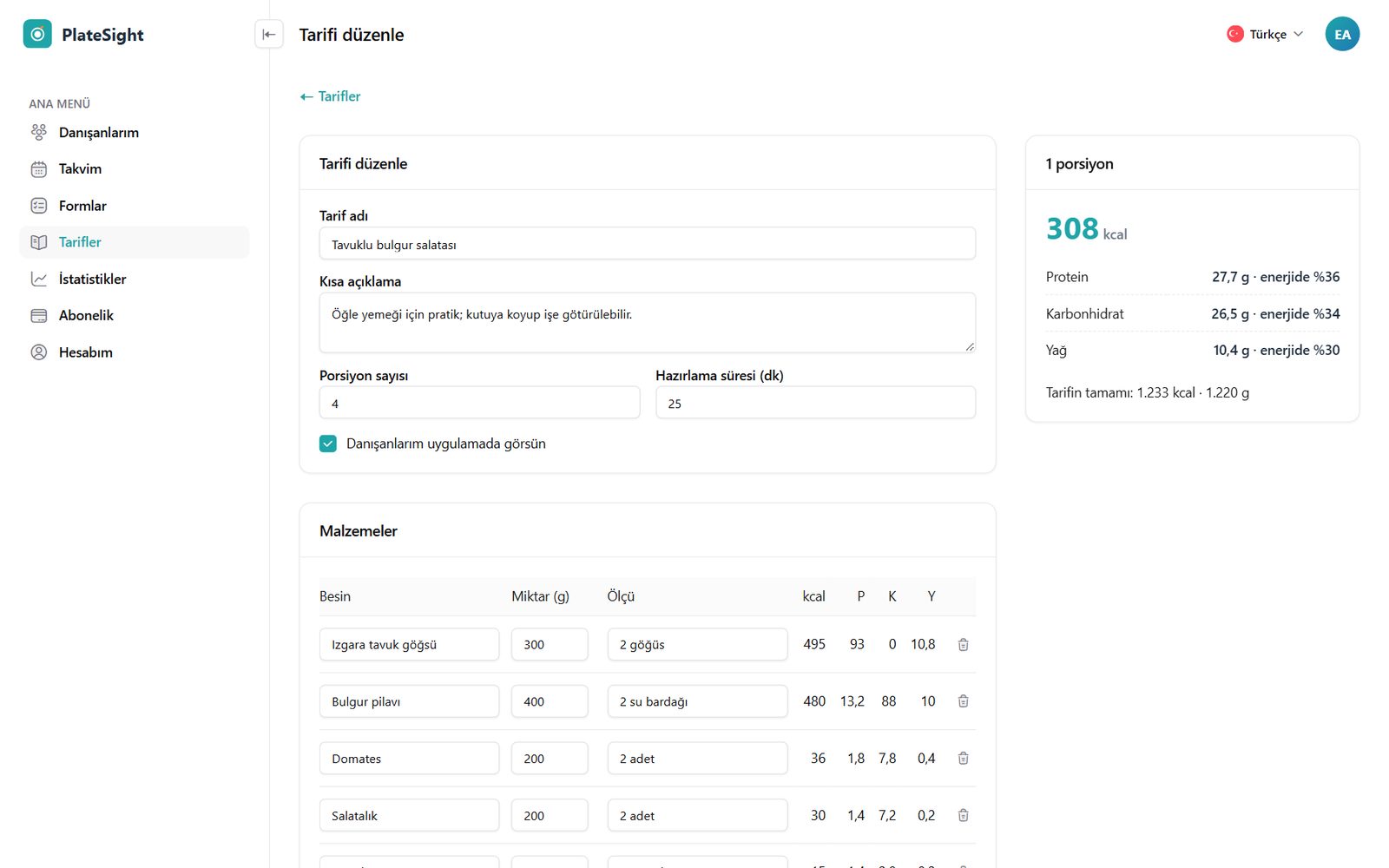The height and width of the screenshot is (868, 1389).
Task: Open Danışanlarım in the main menu
Action: (134, 132)
